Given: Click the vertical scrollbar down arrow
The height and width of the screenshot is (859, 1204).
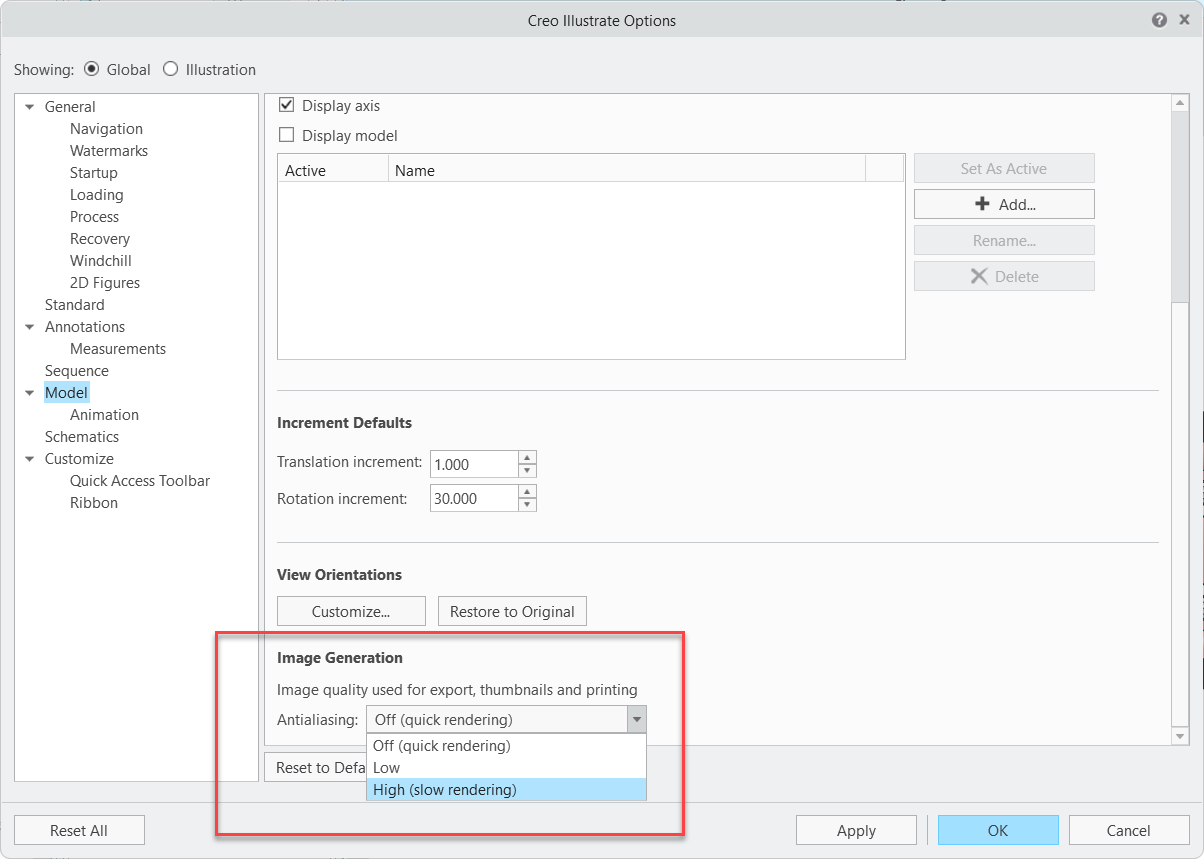Looking at the screenshot, I should (x=1180, y=736).
